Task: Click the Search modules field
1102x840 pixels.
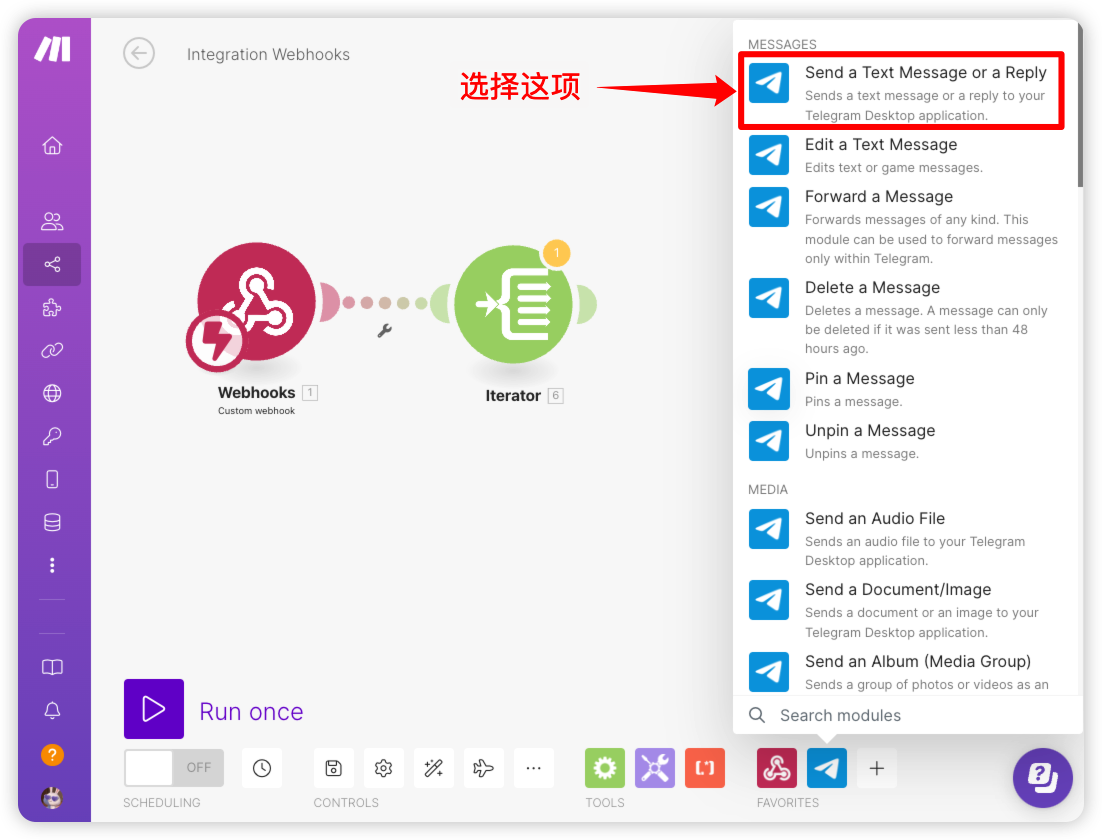Action: [x=908, y=715]
